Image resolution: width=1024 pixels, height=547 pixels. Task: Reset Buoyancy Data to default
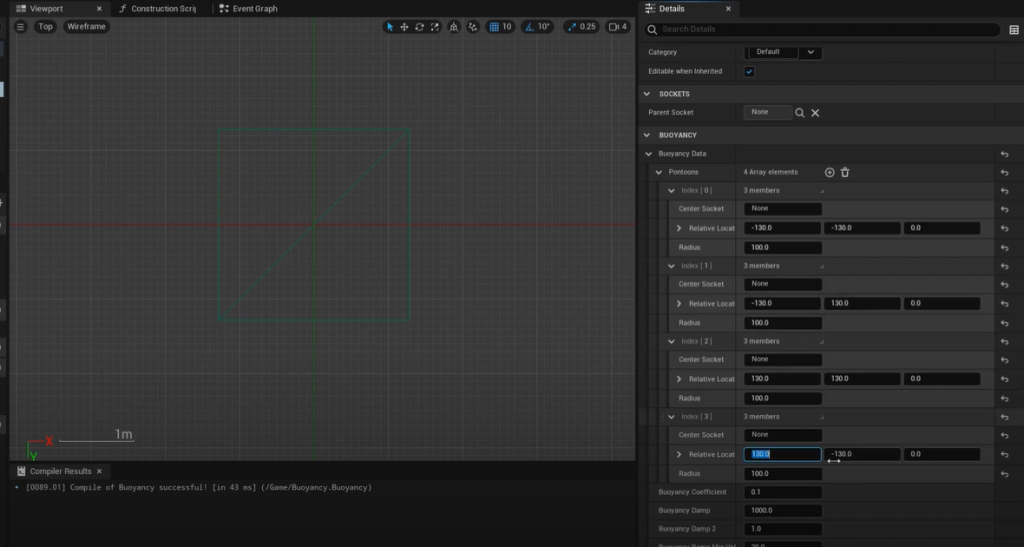[1004, 154]
